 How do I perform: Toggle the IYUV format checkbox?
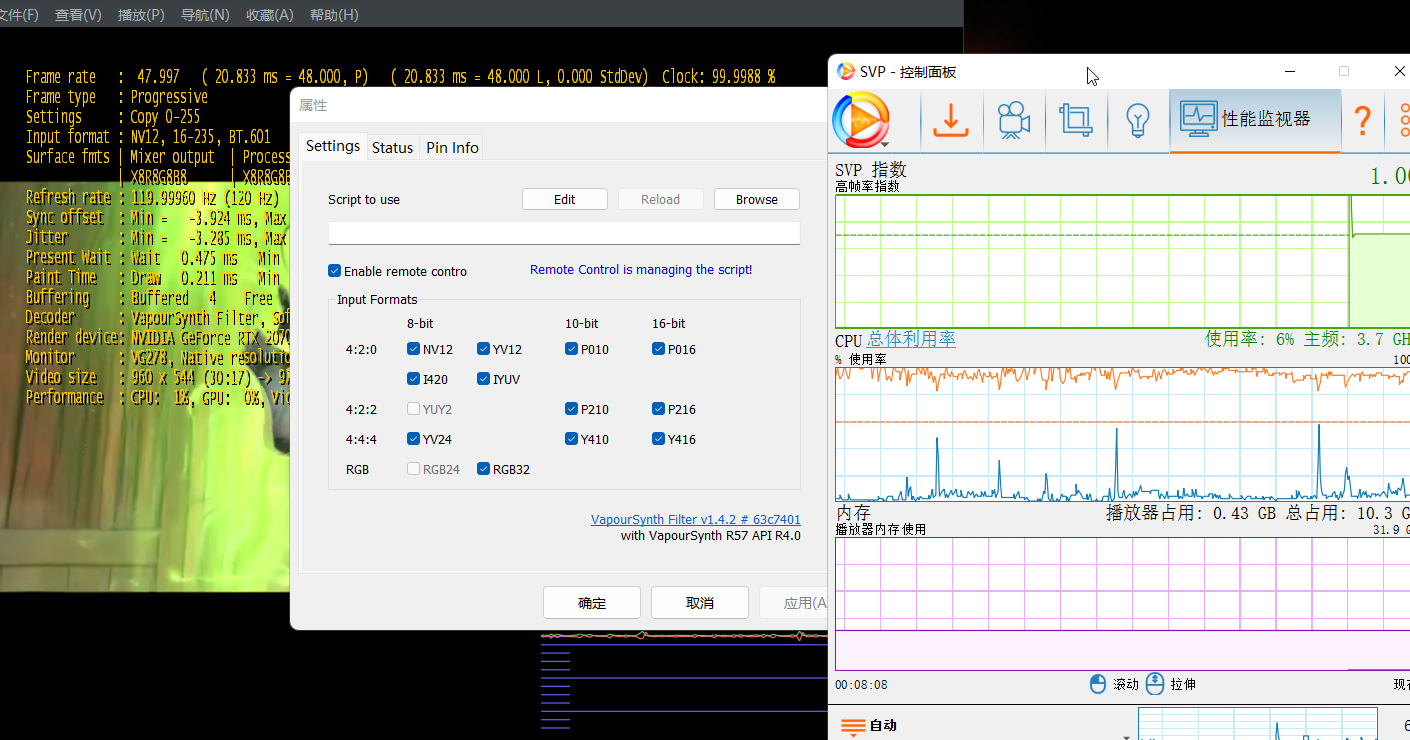[x=484, y=379]
